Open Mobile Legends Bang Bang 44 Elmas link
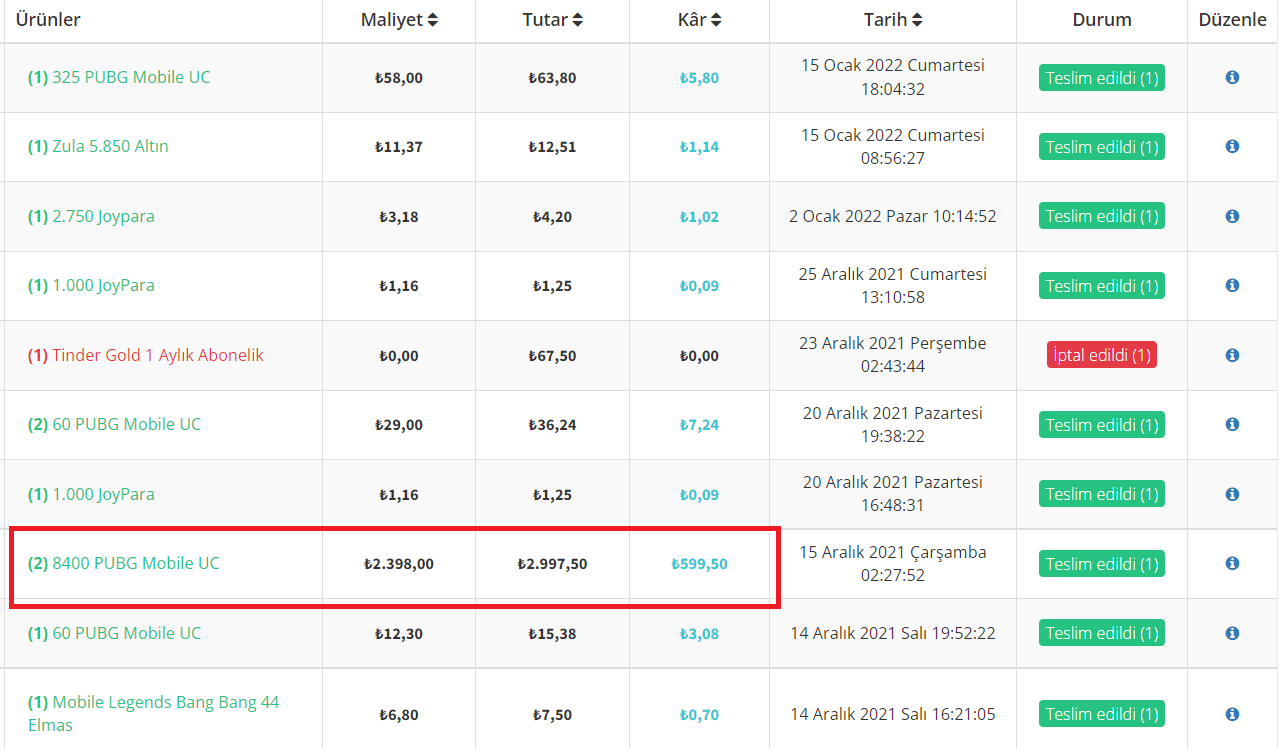The height and width of the screenshot is (748, 1287). [154, 714]
